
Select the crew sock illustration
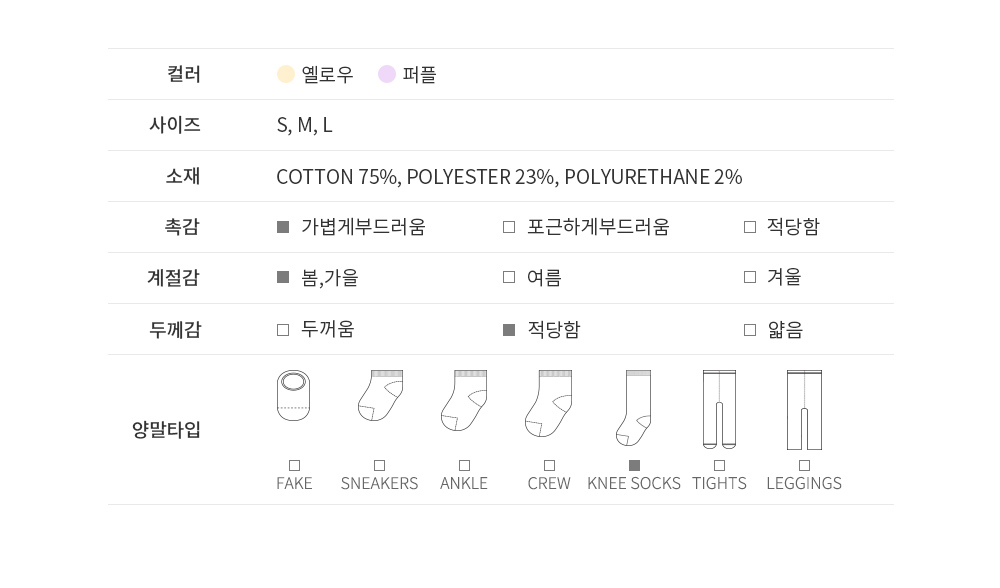click(549, 402)
